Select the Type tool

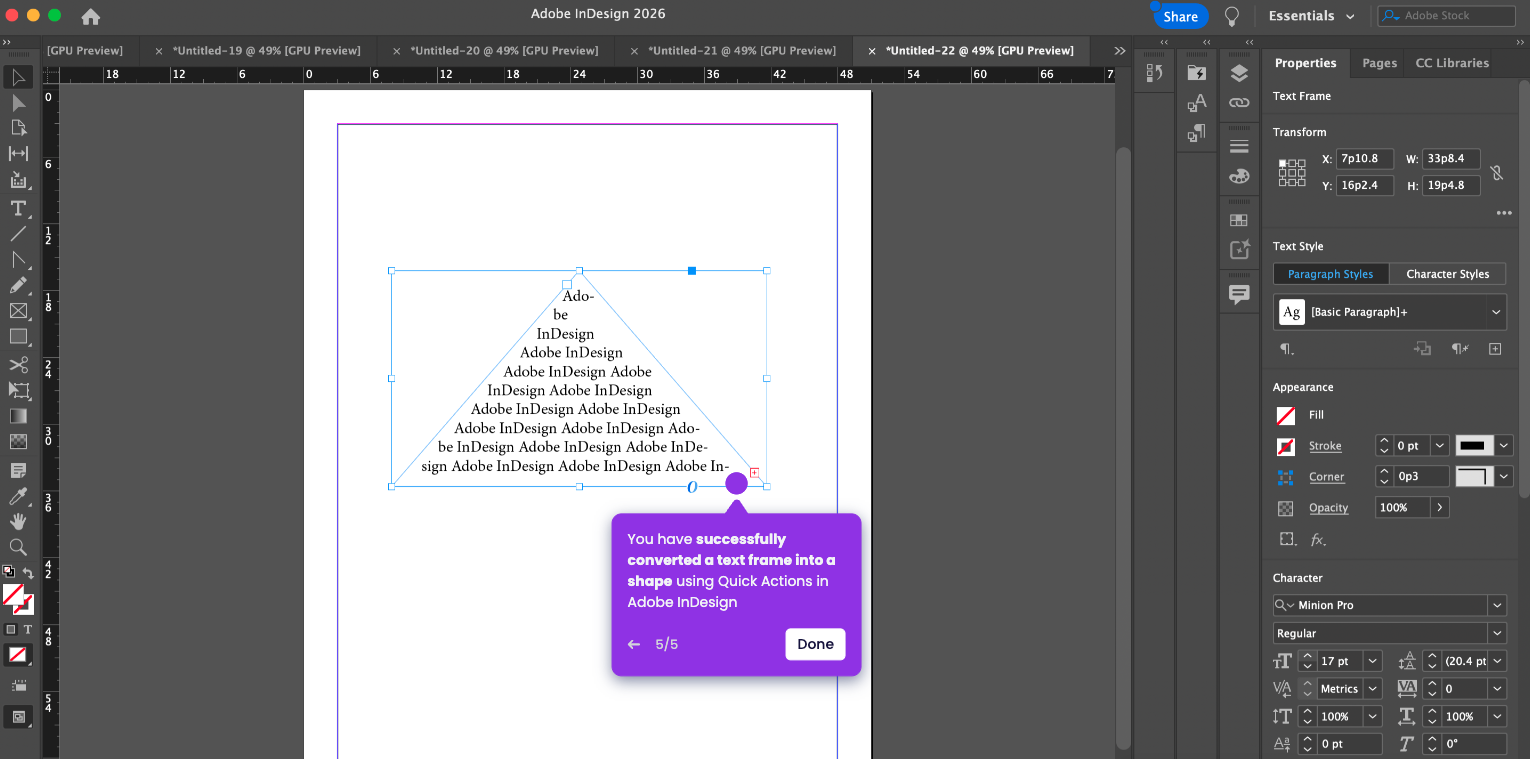[18, 208]
